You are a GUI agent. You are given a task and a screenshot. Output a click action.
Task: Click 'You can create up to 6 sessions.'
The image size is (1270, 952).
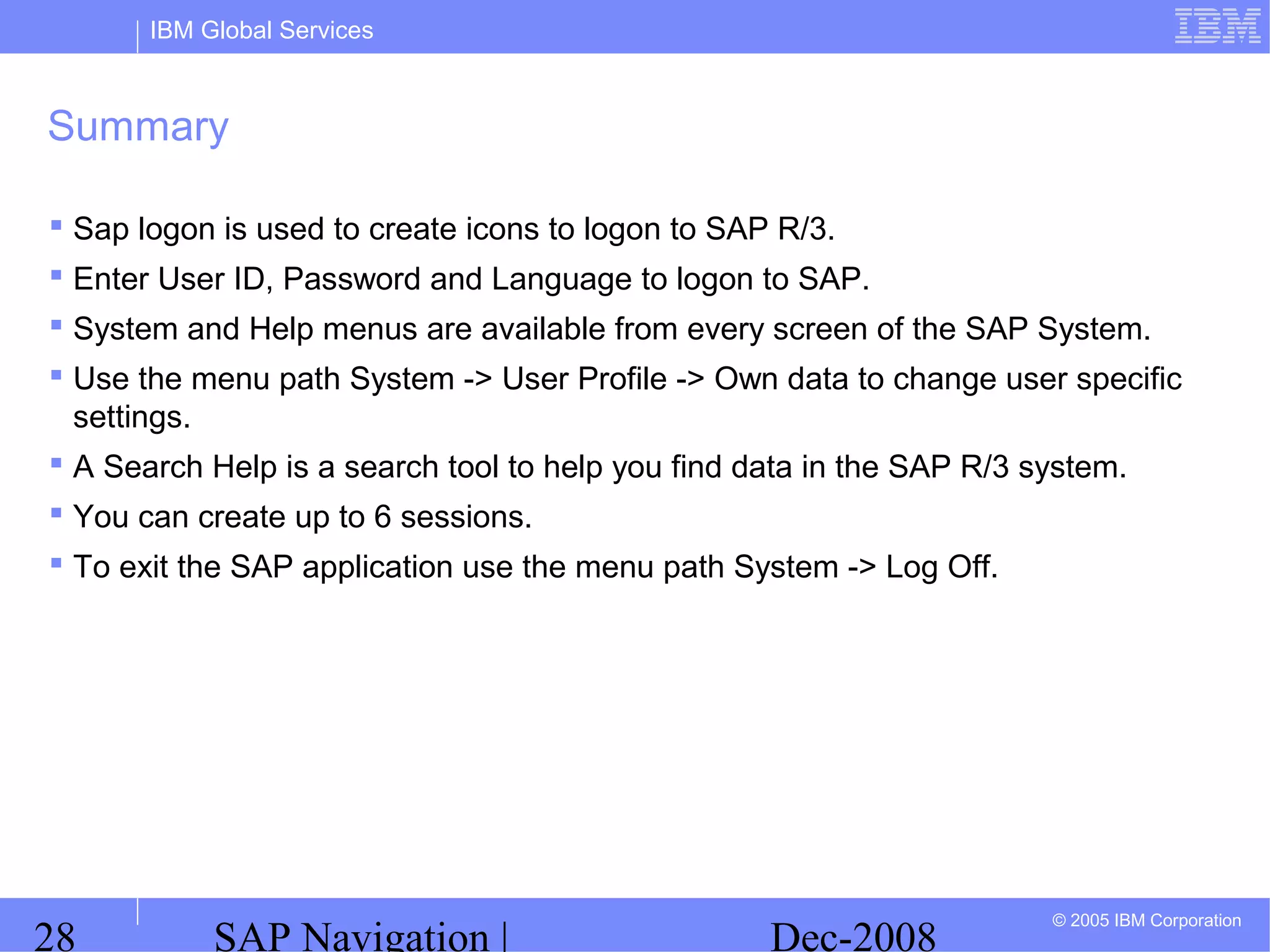[x=303, y=517]
